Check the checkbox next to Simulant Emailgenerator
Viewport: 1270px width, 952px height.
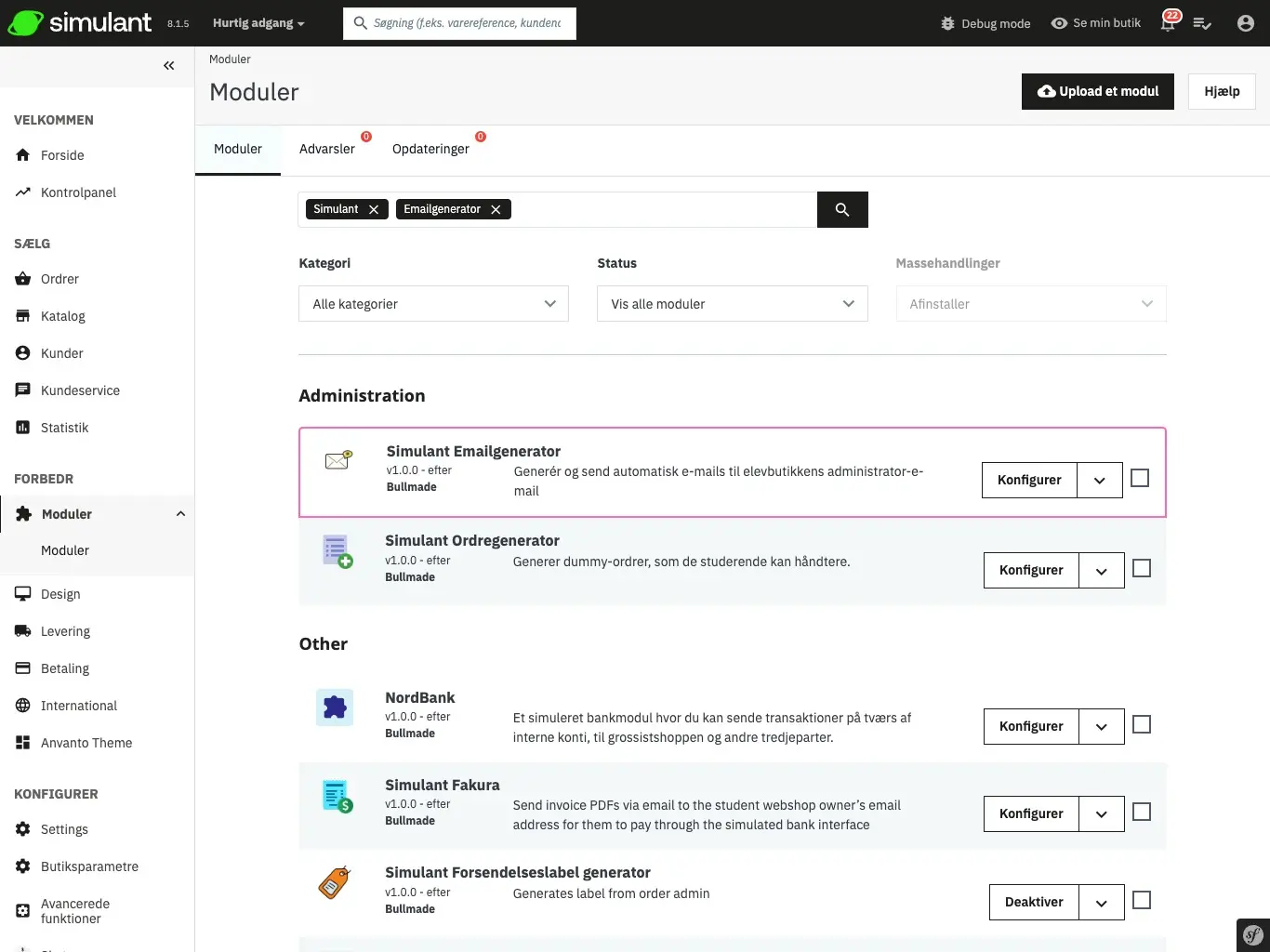(x=1139, y=477)
